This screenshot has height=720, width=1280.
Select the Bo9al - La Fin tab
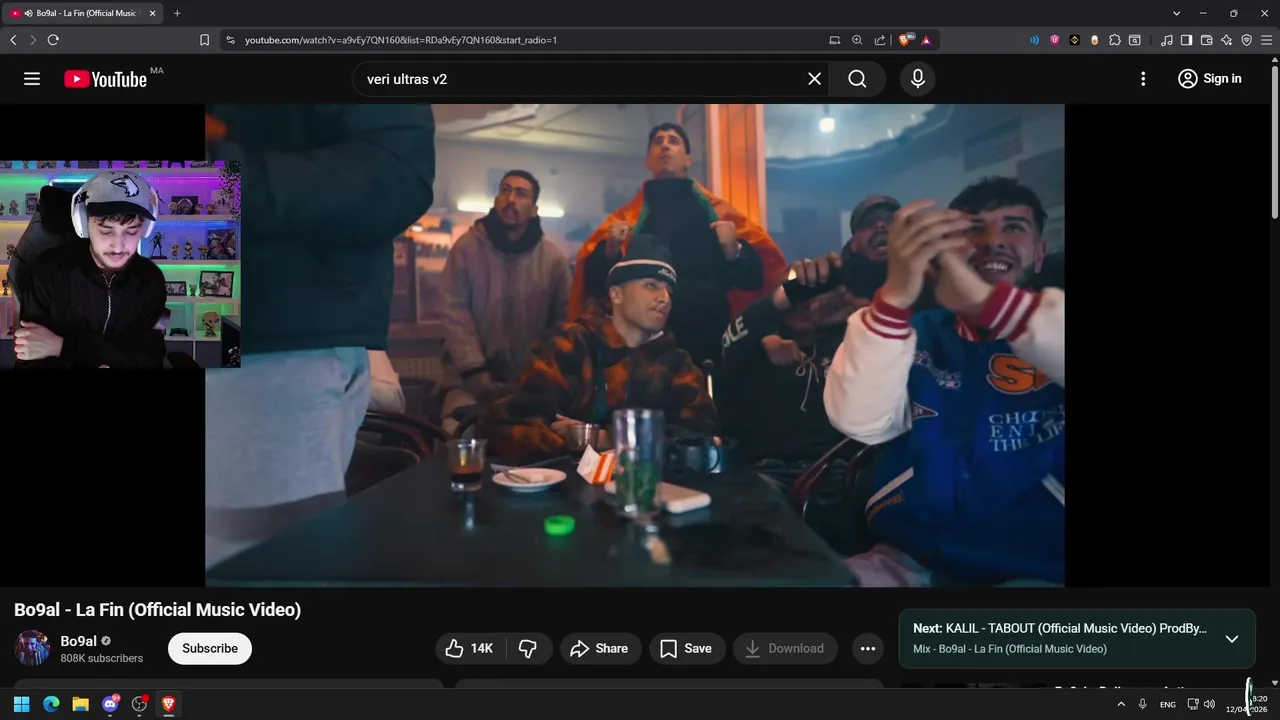click(84, 13)
